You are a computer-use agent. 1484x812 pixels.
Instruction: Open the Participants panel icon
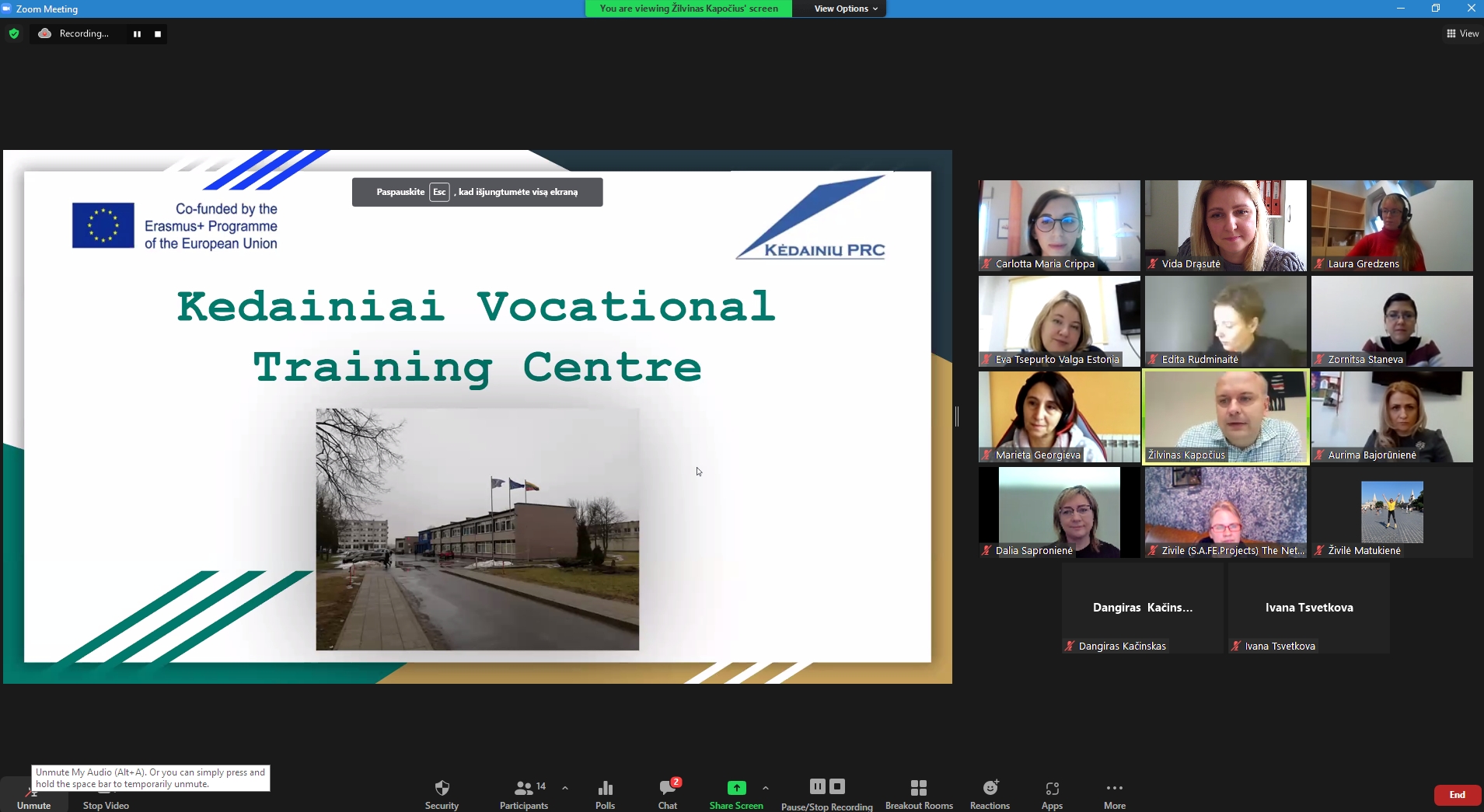524,788
